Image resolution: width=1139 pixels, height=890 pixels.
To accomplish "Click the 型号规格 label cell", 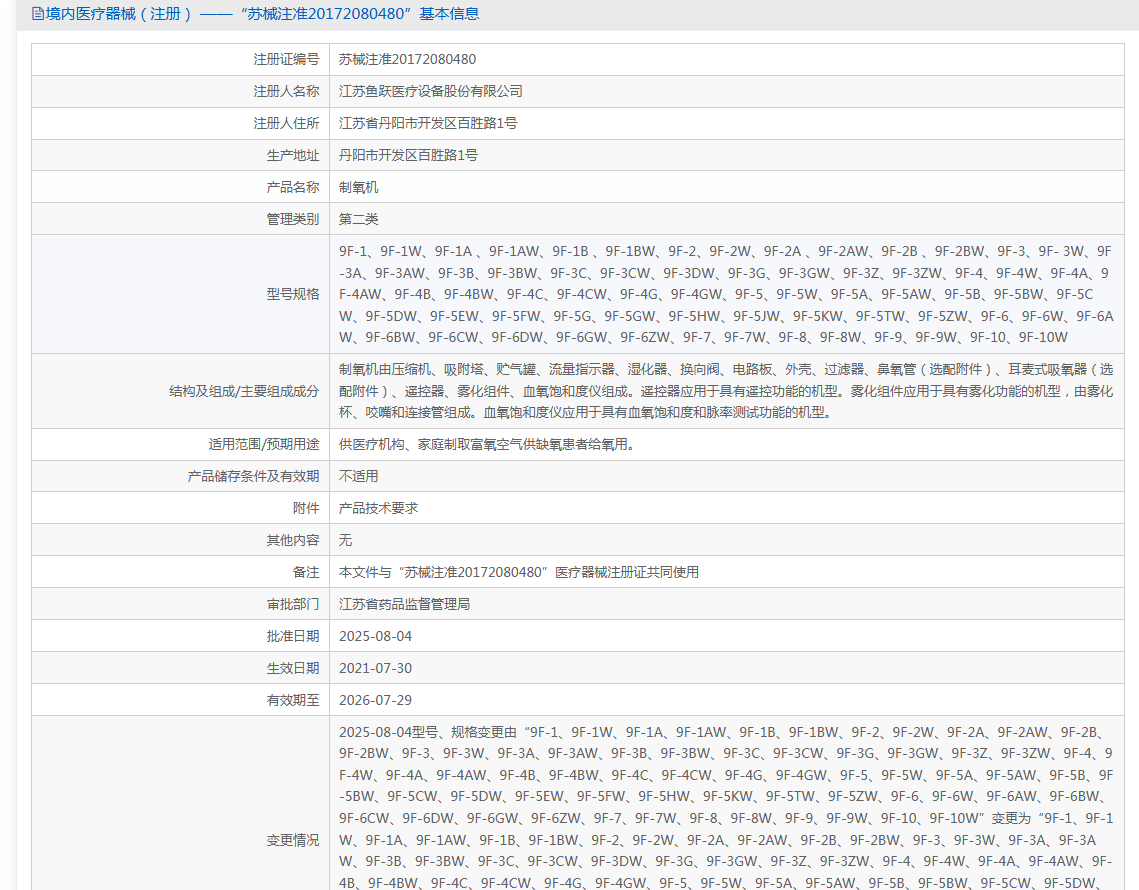I will (x=180, y=294).
